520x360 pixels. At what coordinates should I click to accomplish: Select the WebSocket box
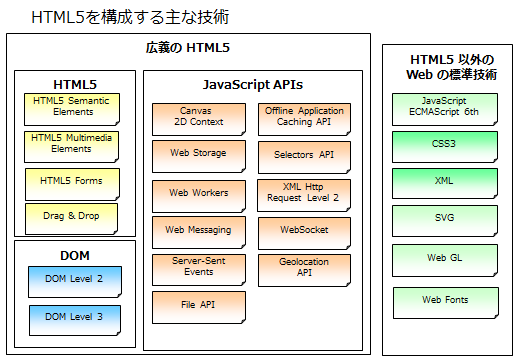[x=304, y=233]
